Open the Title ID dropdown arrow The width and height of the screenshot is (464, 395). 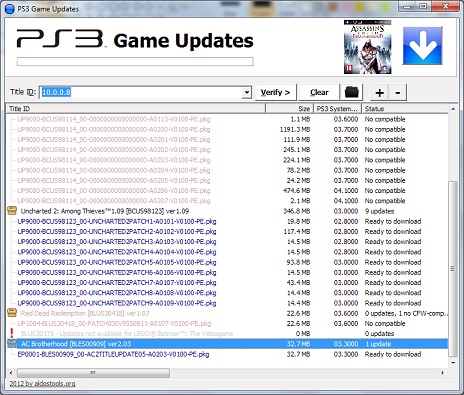click(x=247, y=92)
